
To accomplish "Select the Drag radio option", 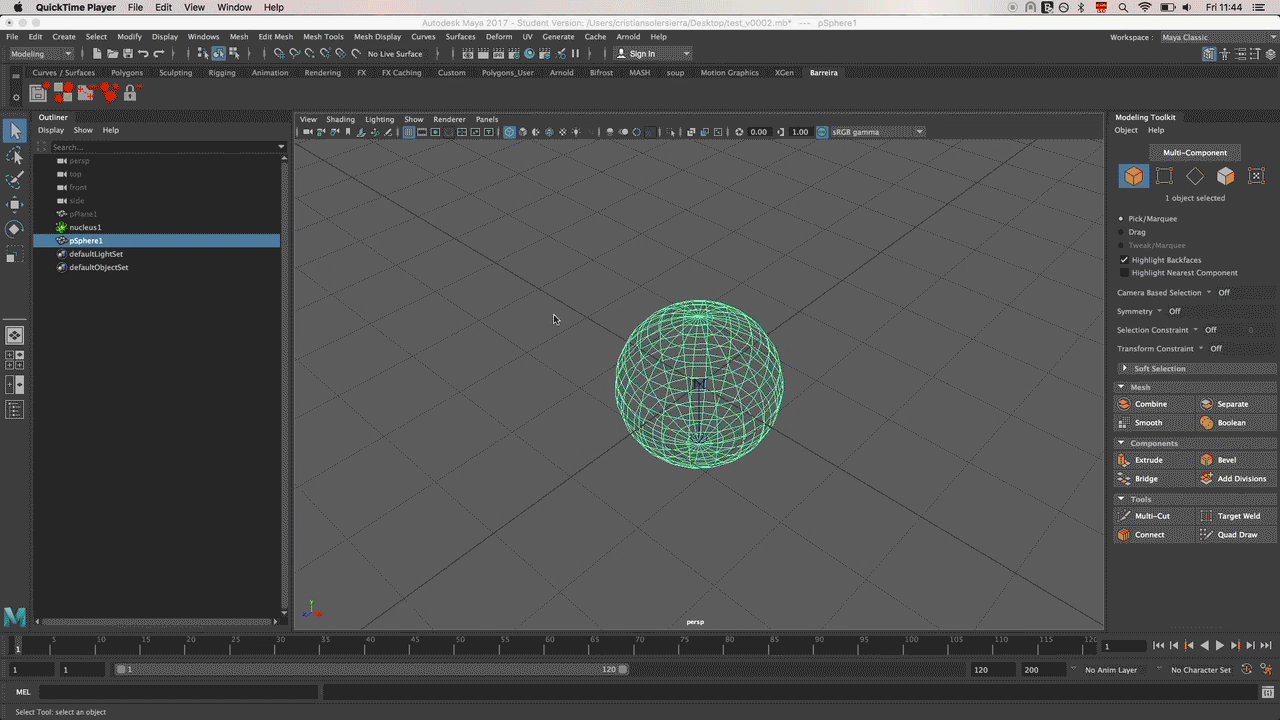I will (x=1121, y=232).
